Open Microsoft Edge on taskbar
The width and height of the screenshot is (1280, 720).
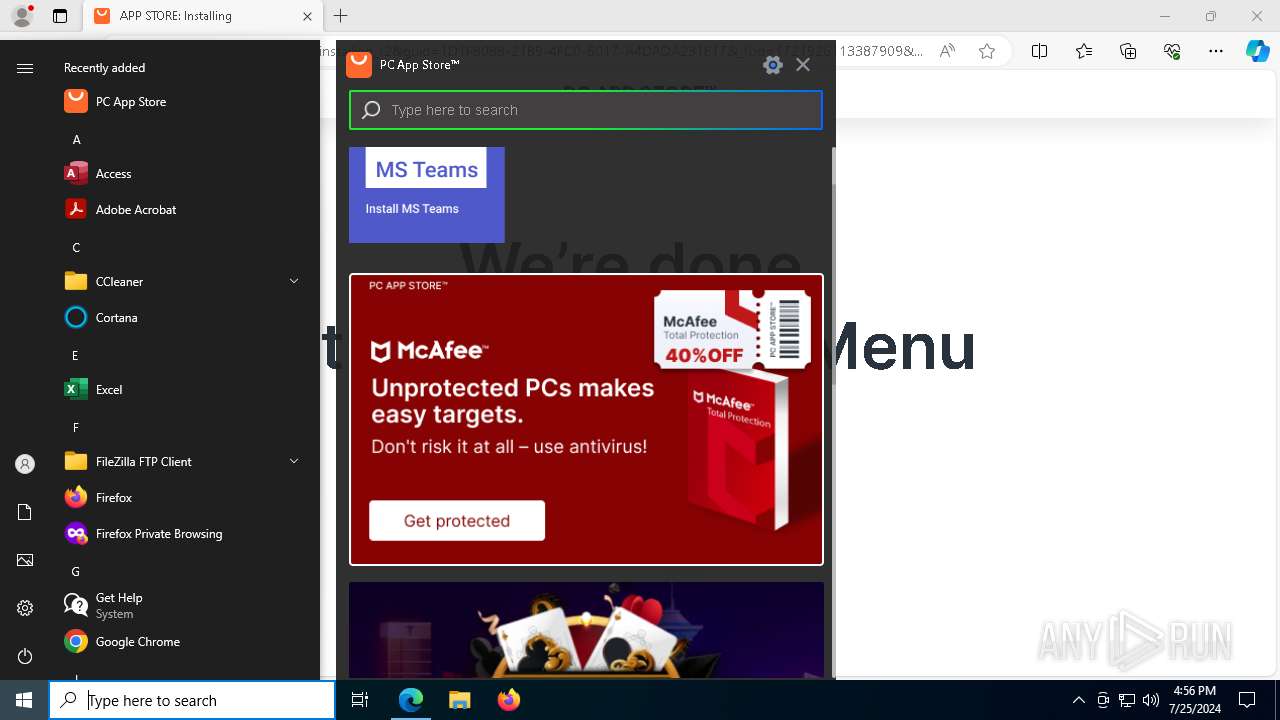pyautogui.click(x=411, y=700)
